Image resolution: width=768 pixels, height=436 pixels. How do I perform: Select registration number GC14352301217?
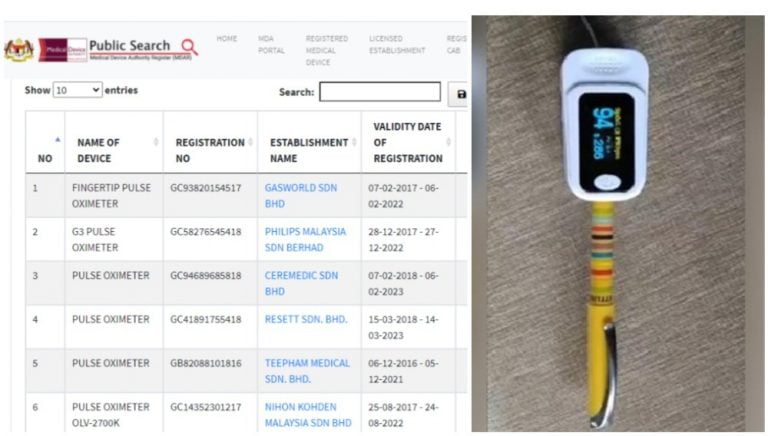point(206,407)
